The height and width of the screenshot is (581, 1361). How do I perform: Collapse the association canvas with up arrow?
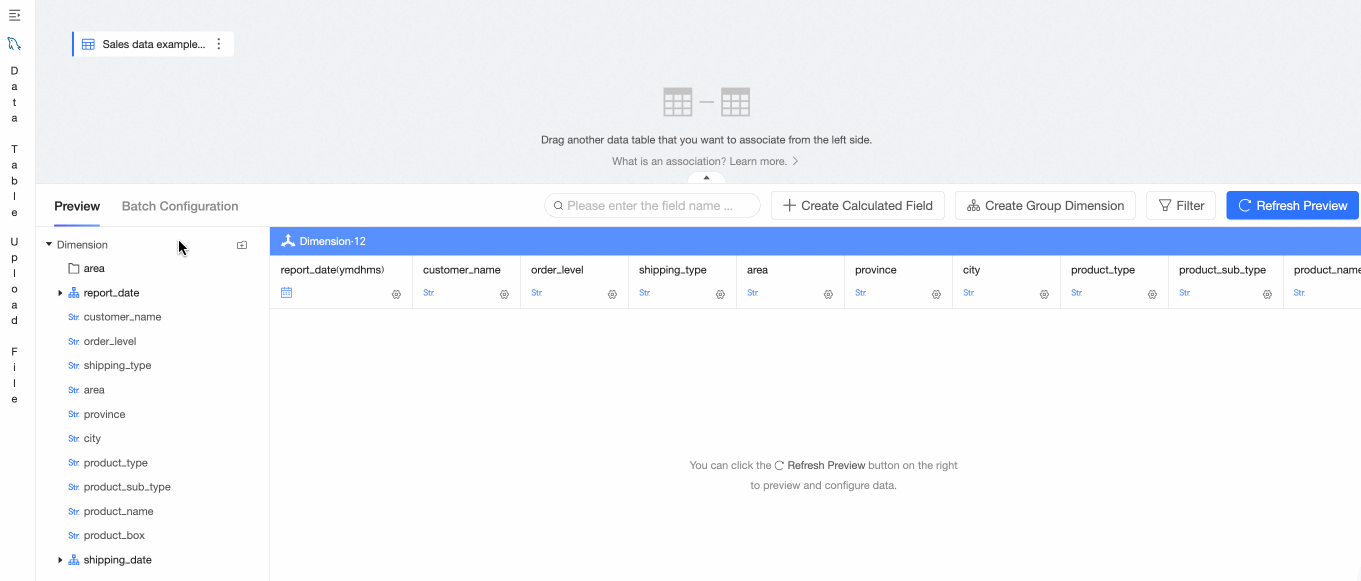706,178
